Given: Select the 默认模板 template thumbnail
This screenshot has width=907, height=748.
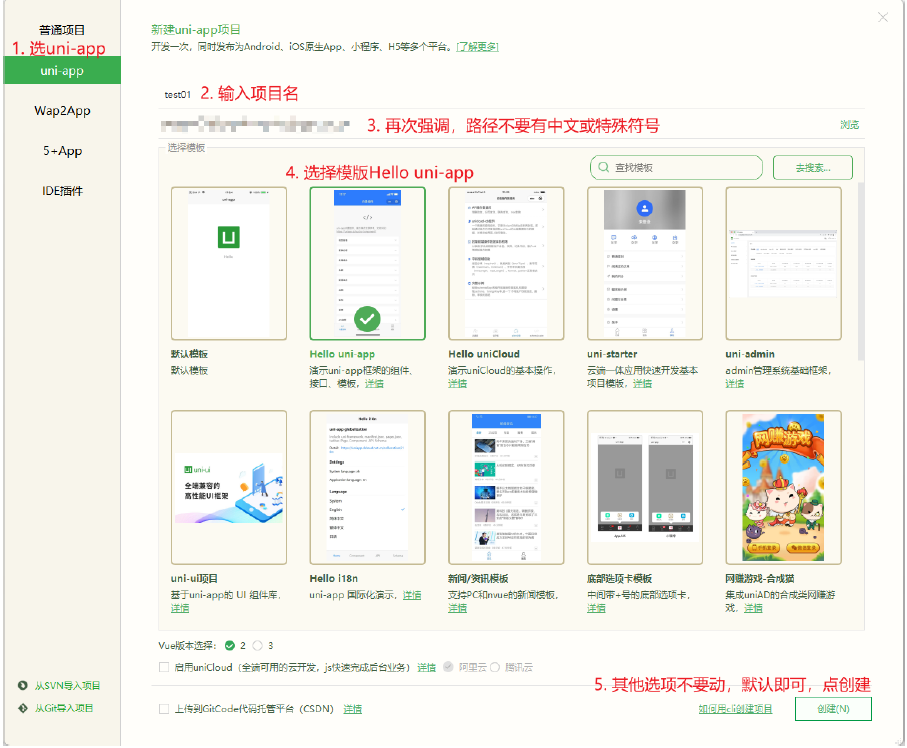Looking at the screenshot, I should pos(228,263).
